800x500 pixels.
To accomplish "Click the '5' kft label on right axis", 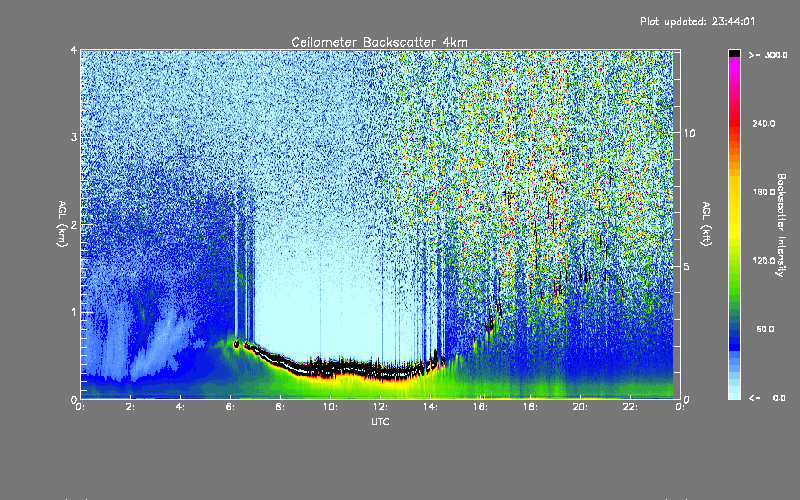I will (x=687, y=266).
